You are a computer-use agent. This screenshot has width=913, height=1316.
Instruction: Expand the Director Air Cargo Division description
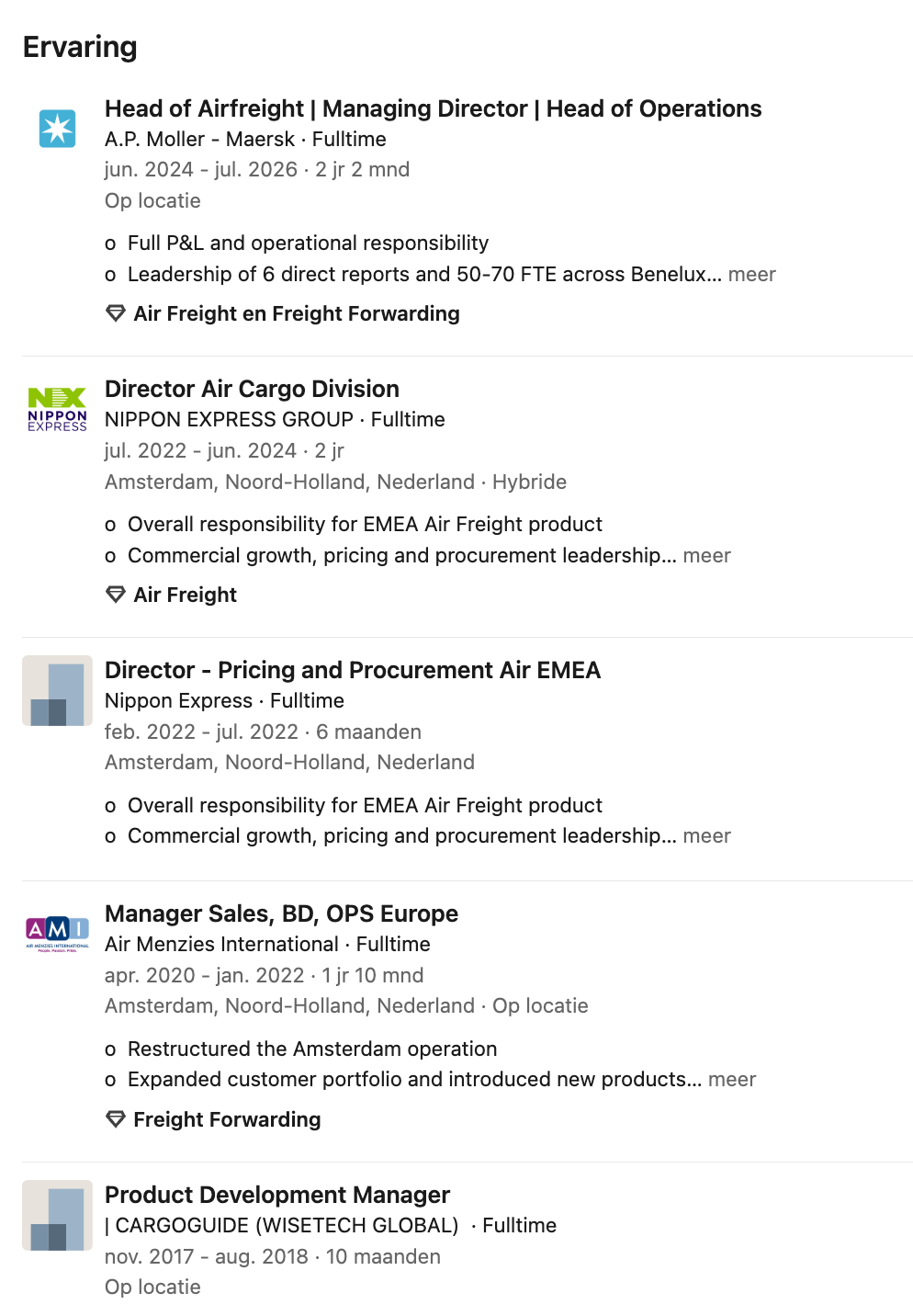706,555
